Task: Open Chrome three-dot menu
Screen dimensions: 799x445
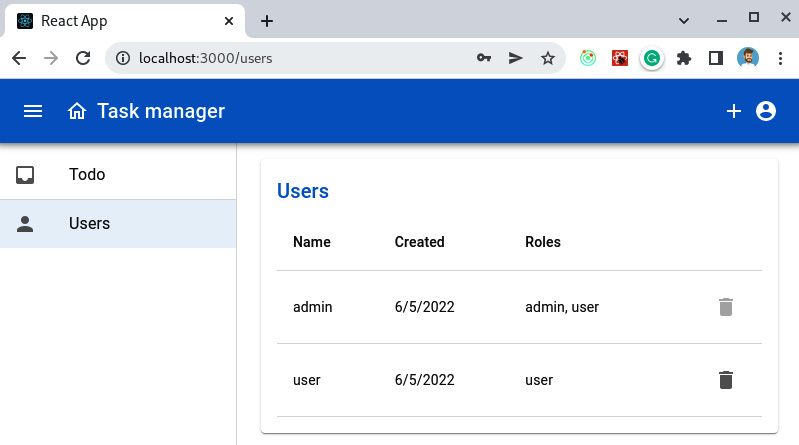Action: [779, 58]
